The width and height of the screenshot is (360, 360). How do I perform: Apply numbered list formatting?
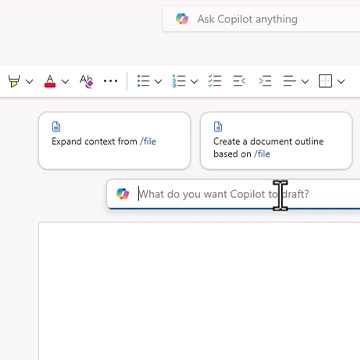tap(179, 81)
